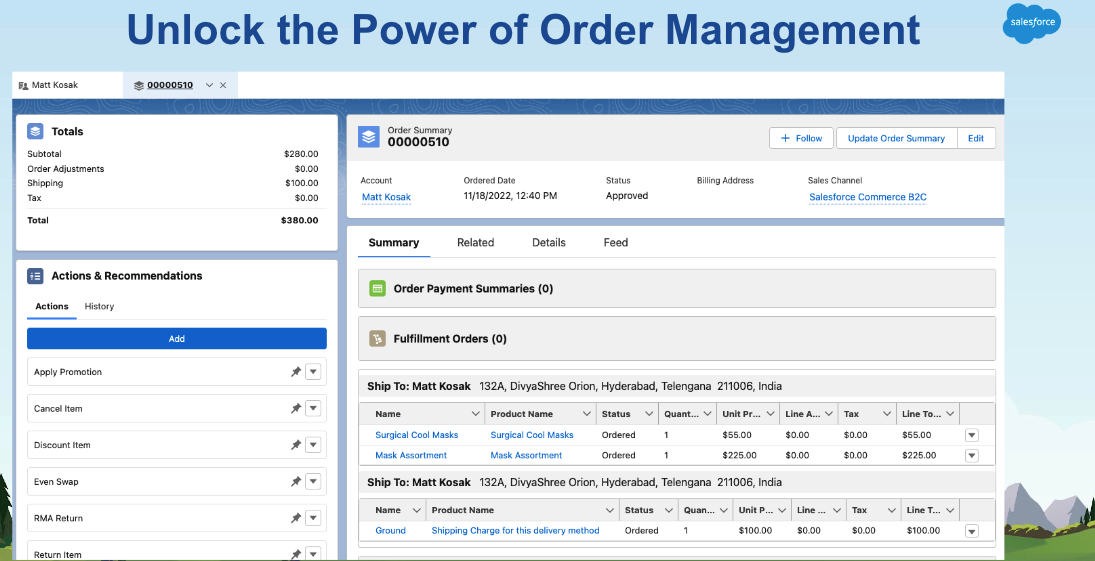Click the Order Summary header icon
1095x561 pixels.
point(369,137)
